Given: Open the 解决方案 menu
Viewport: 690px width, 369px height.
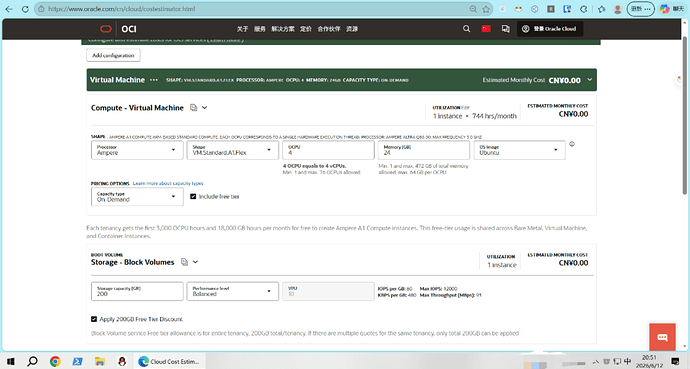Looking at the screenshot, I should click(x=283, y=29).
